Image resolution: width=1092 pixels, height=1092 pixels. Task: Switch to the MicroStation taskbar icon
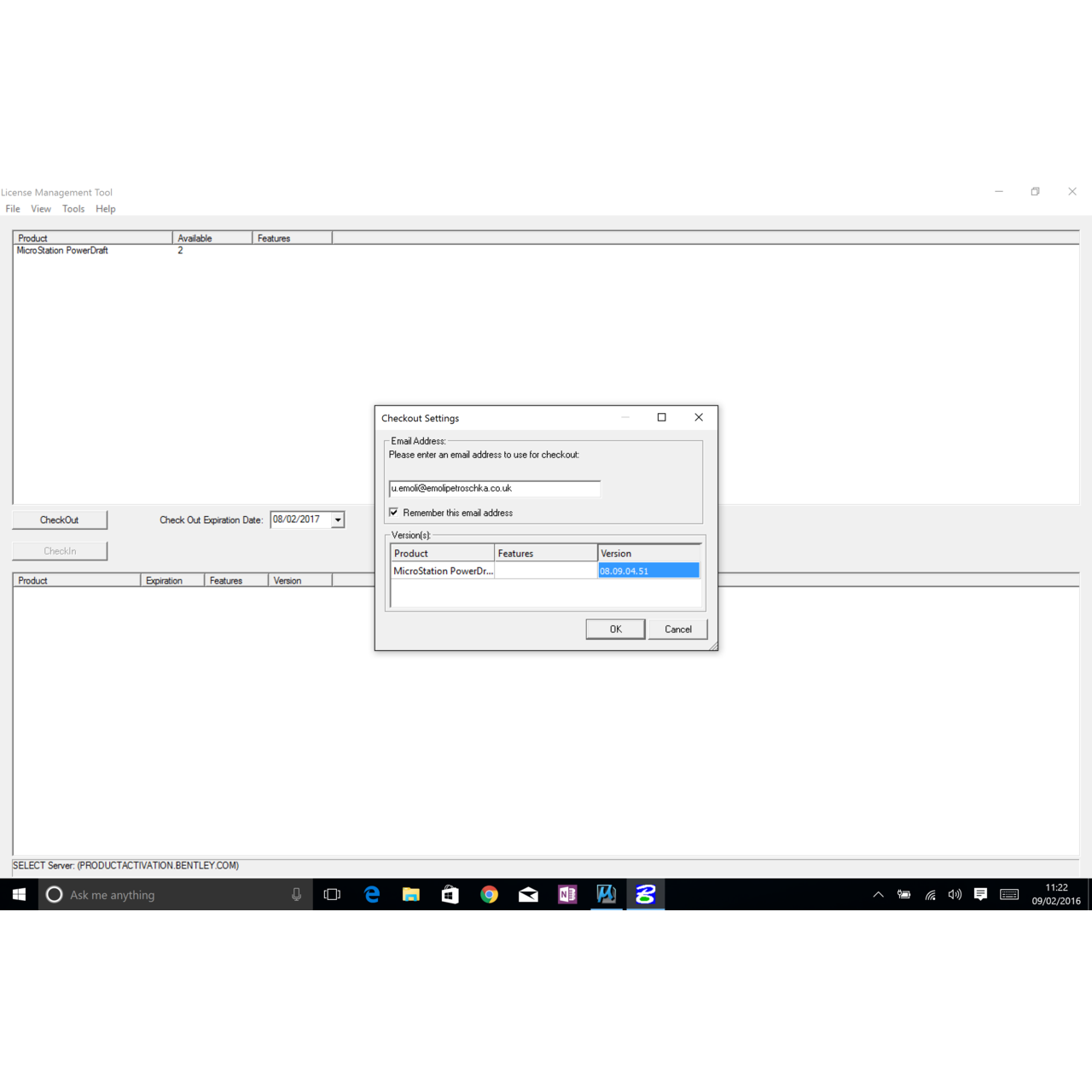coord(607,894)
